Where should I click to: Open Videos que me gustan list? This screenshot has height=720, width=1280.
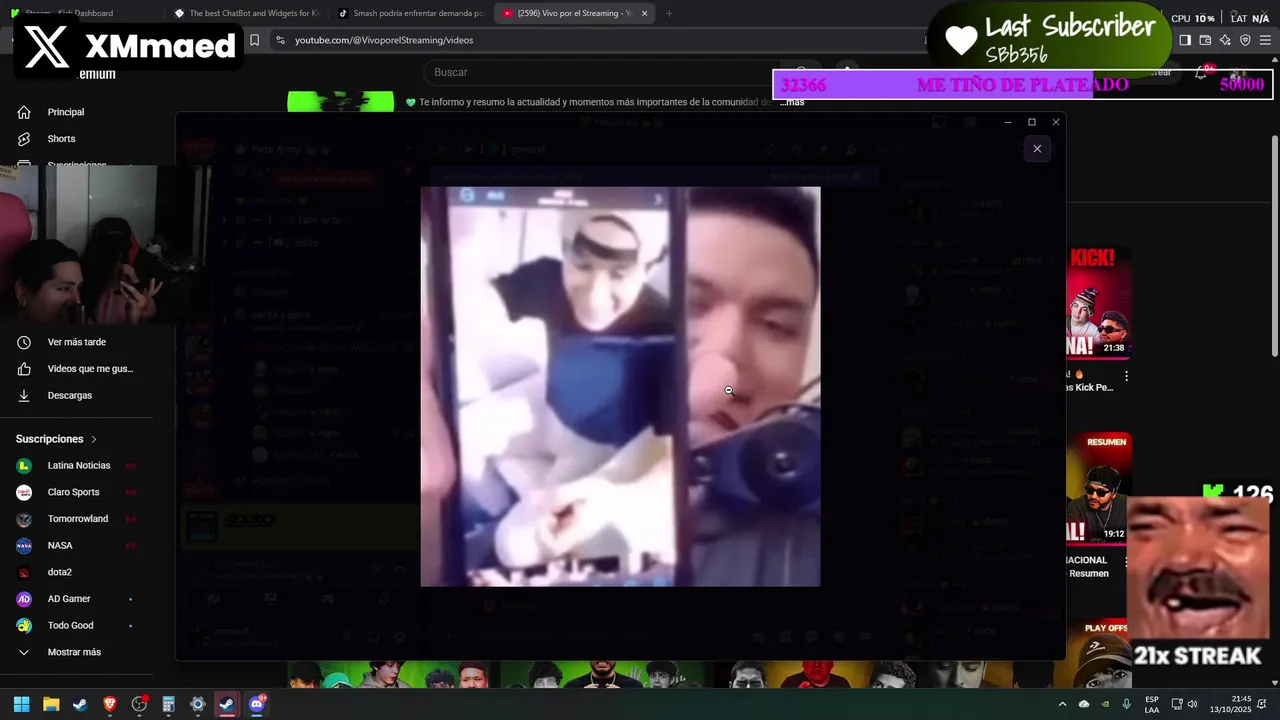90,369
